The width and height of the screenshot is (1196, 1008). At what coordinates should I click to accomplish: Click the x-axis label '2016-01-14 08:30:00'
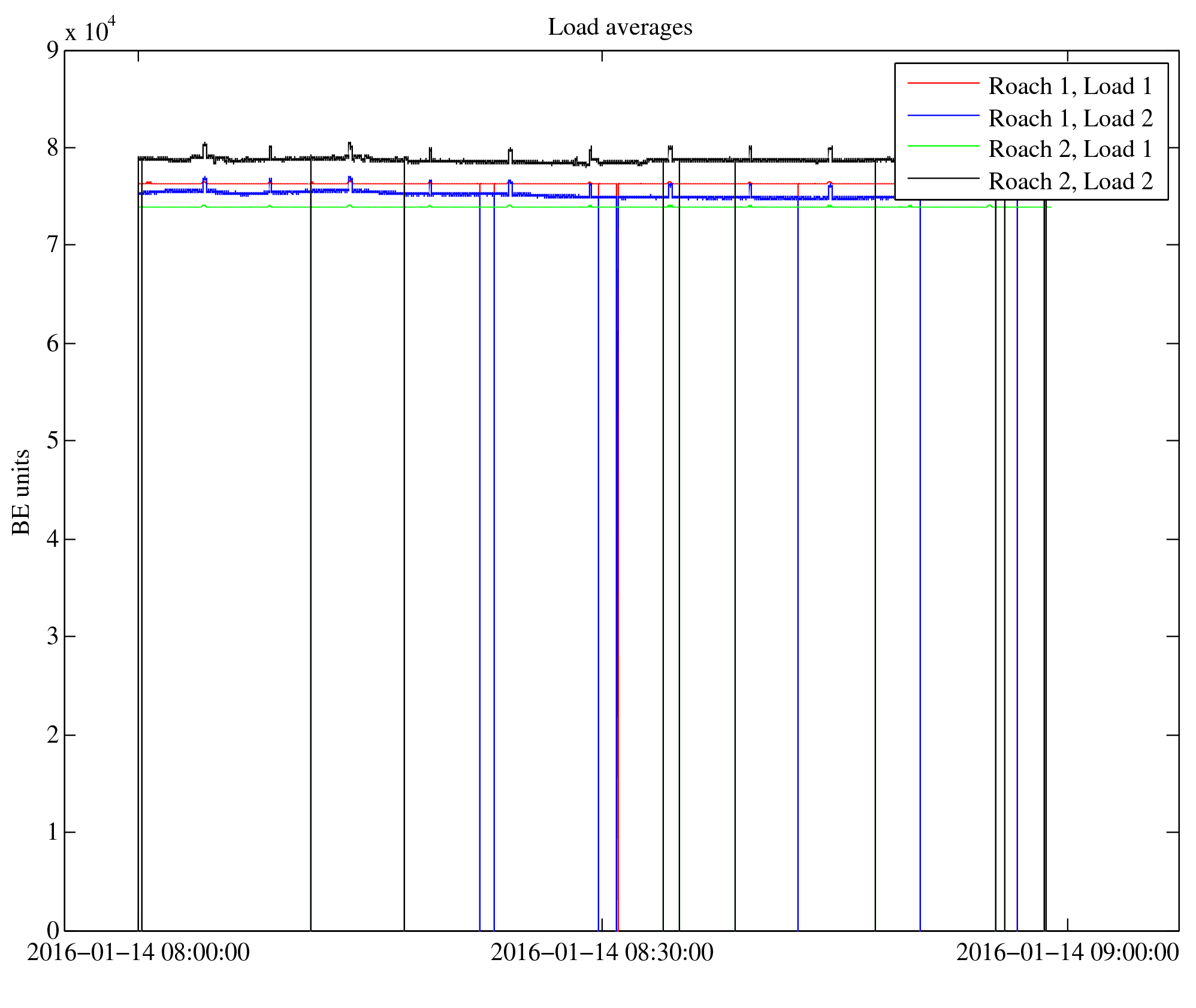pyautogui.click(x=602, y=952)
